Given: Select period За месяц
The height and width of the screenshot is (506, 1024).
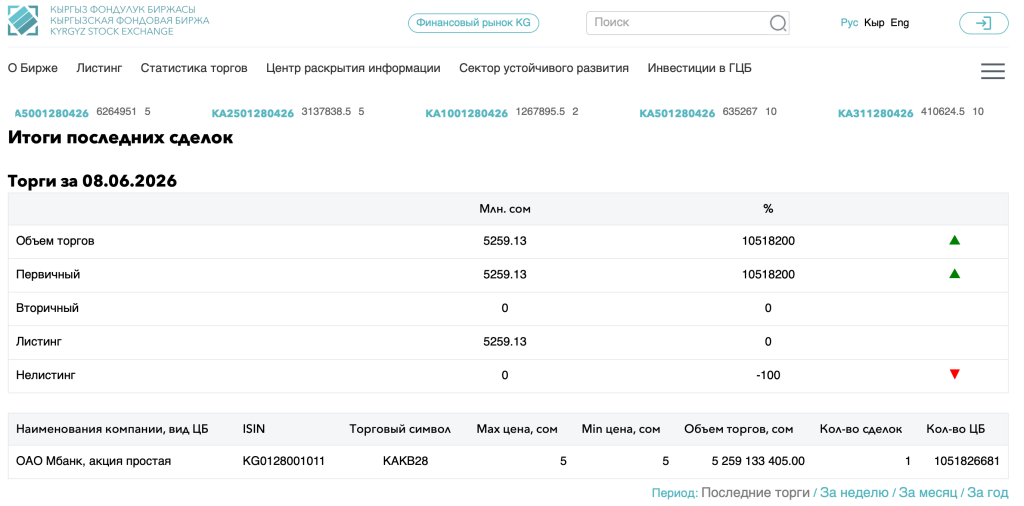Looking at the screenshot, I should pos(928,493).
